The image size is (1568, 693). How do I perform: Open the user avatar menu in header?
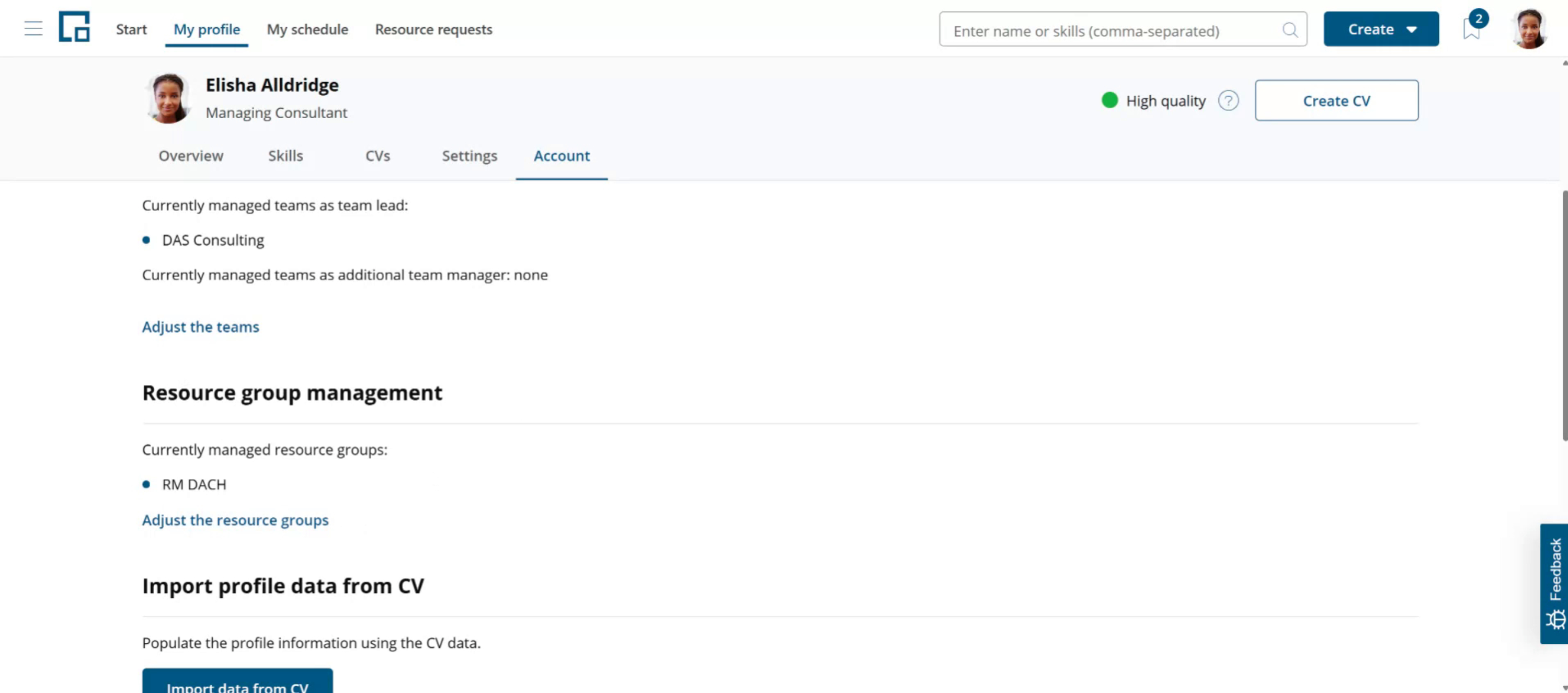pos(1529,29)
